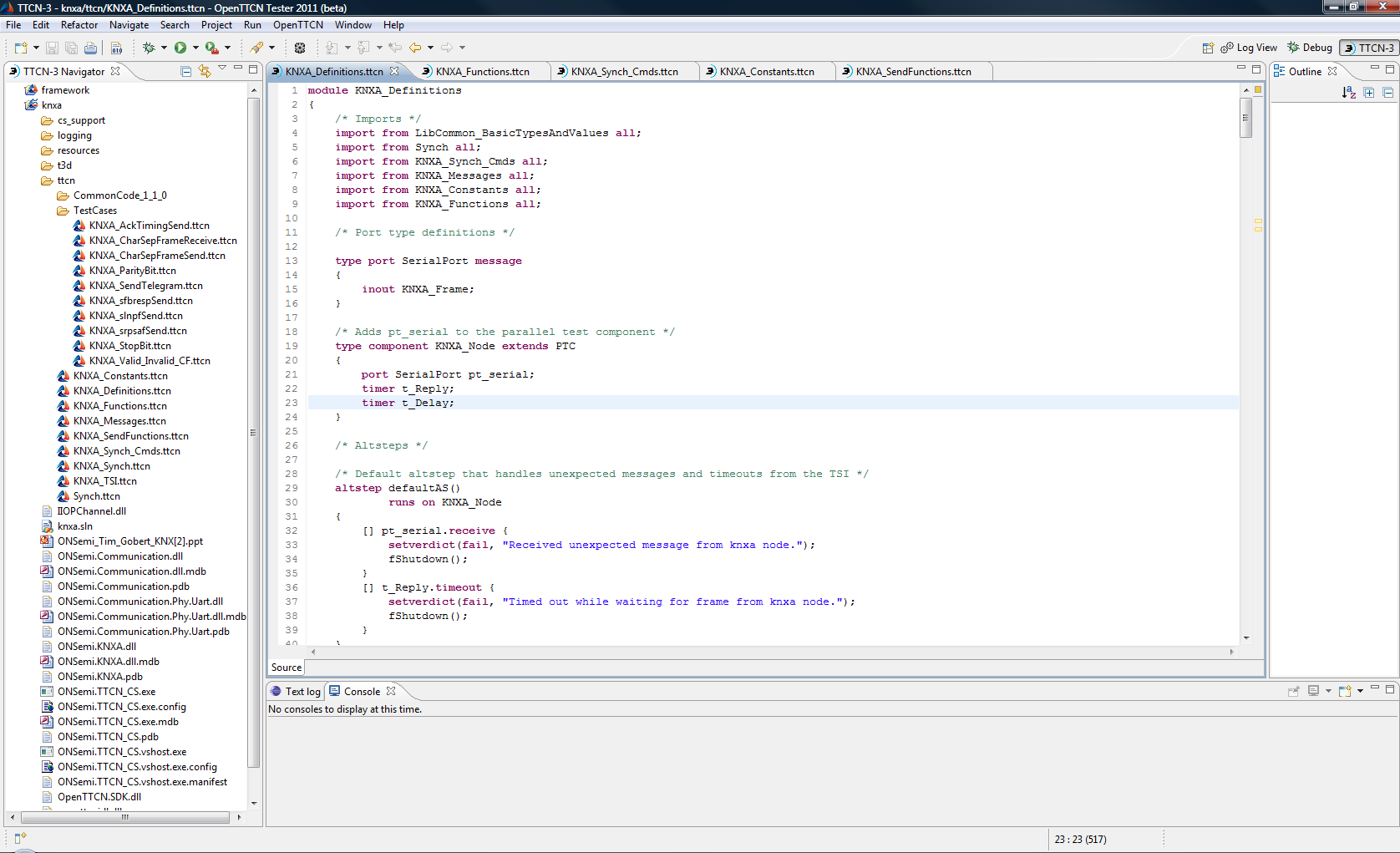Expand all in Outline view

[1369, 93]
